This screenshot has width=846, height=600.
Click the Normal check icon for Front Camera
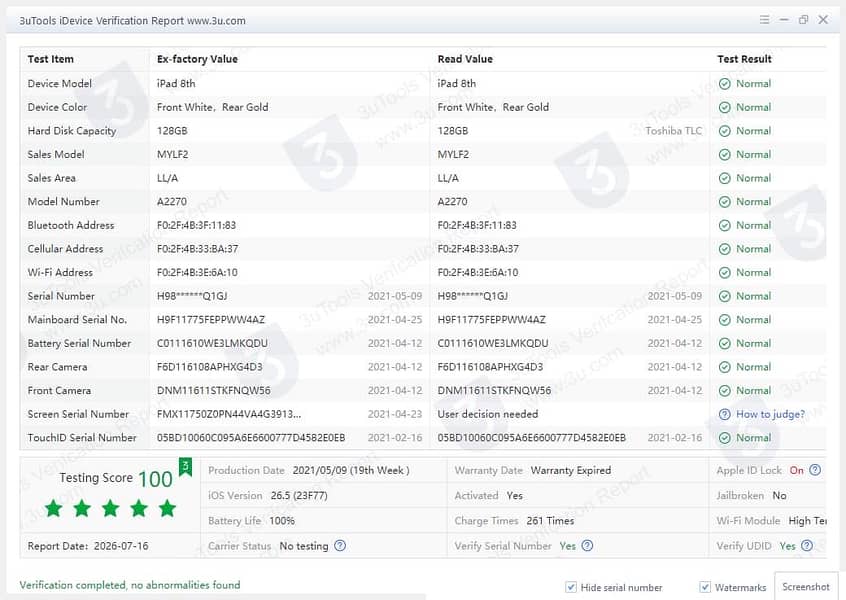tap(725, 391)
